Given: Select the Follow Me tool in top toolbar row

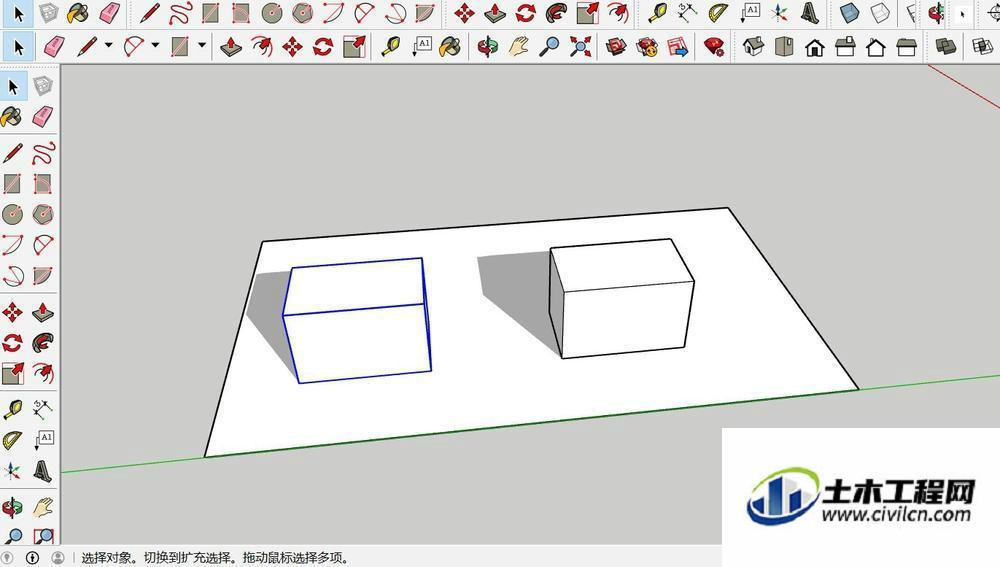Looking at the screenshot, I should (x=556, y=13).
